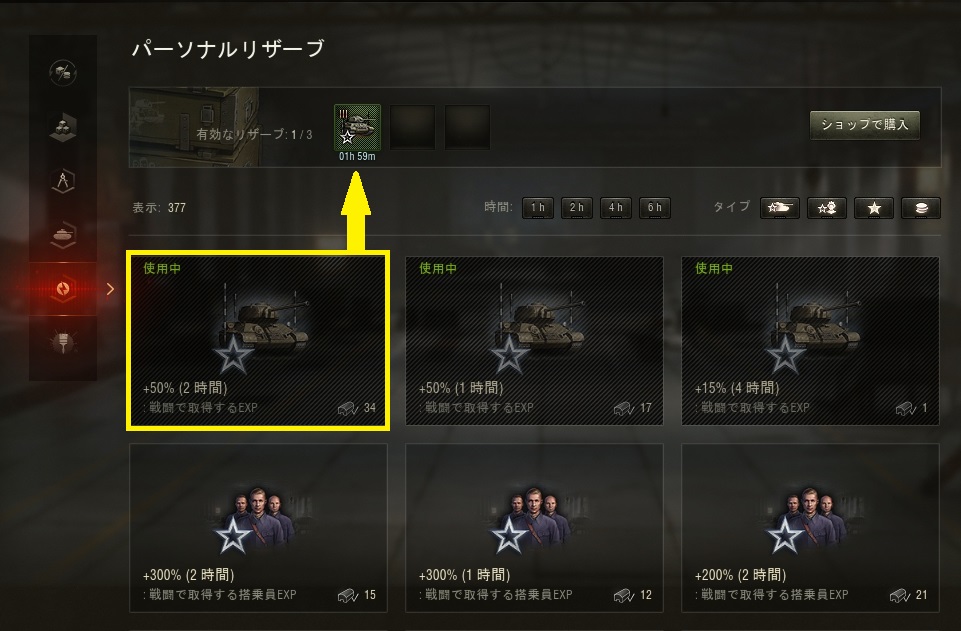Filter by crew EXP reserve type icon

pos(827,208)
